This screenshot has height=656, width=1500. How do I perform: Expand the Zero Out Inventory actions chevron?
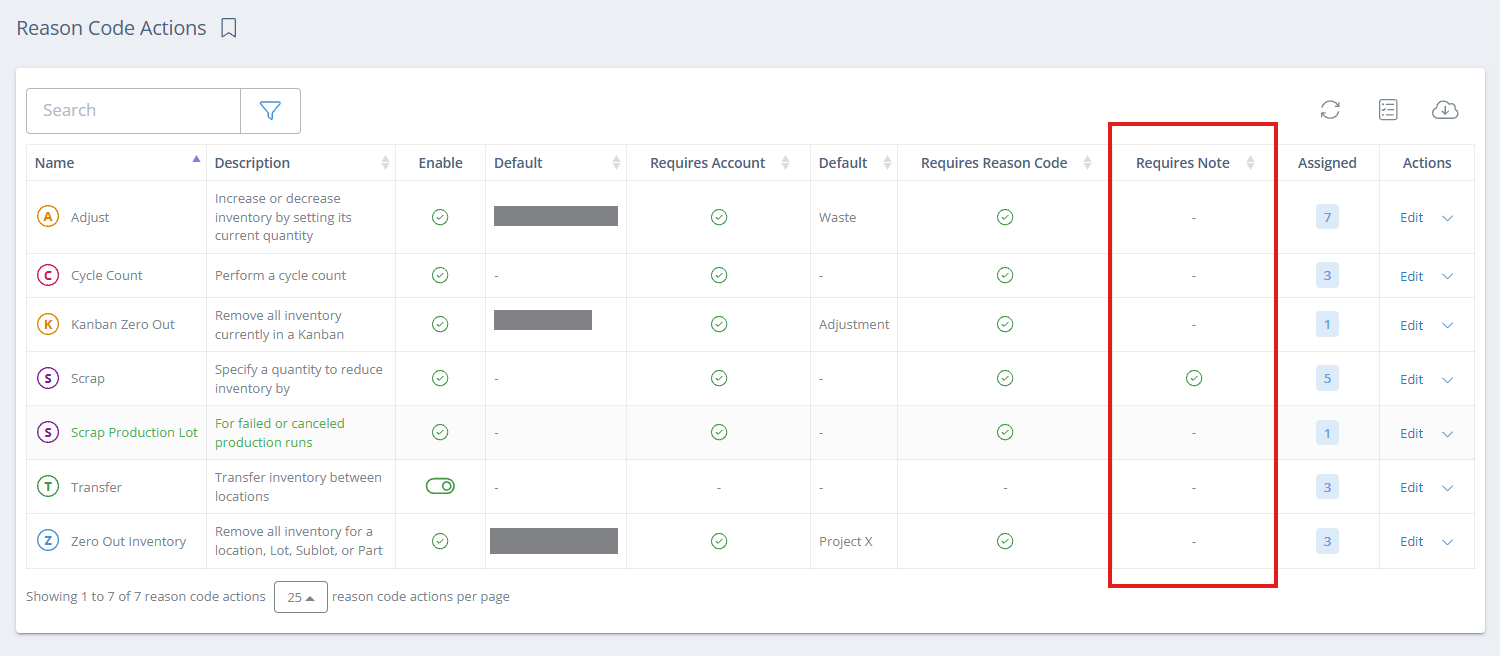click(x=1447, y=542)
